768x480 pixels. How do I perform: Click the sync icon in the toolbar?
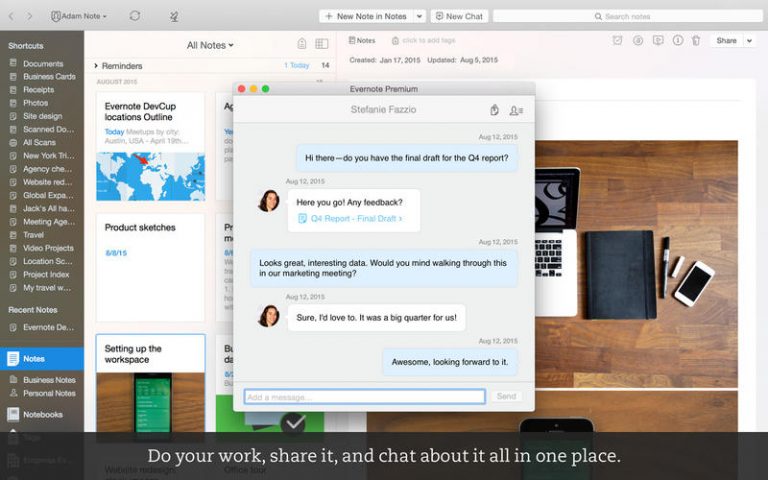click(135, 16)
